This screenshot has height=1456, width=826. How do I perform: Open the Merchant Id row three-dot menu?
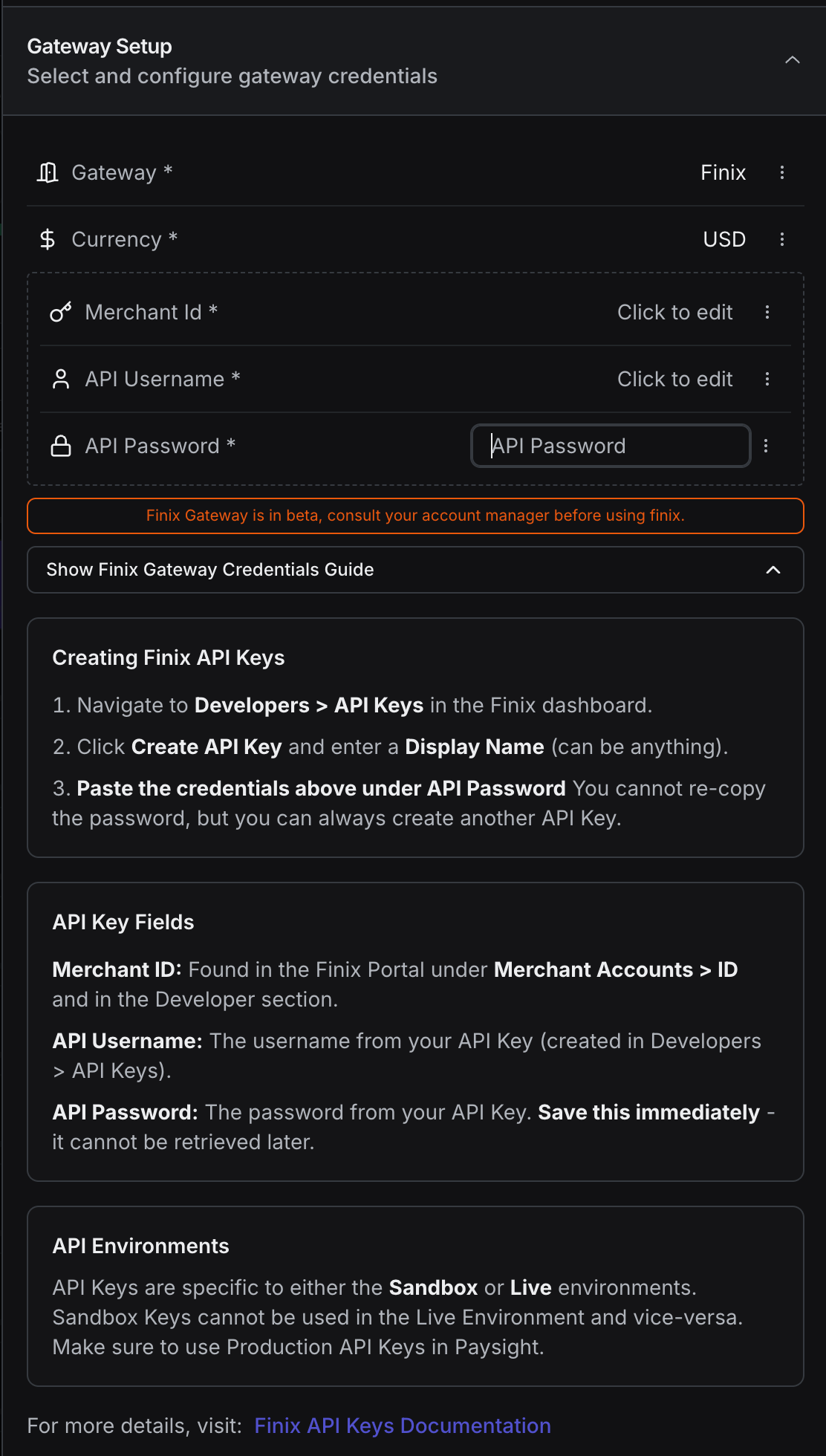pos(767,312)
